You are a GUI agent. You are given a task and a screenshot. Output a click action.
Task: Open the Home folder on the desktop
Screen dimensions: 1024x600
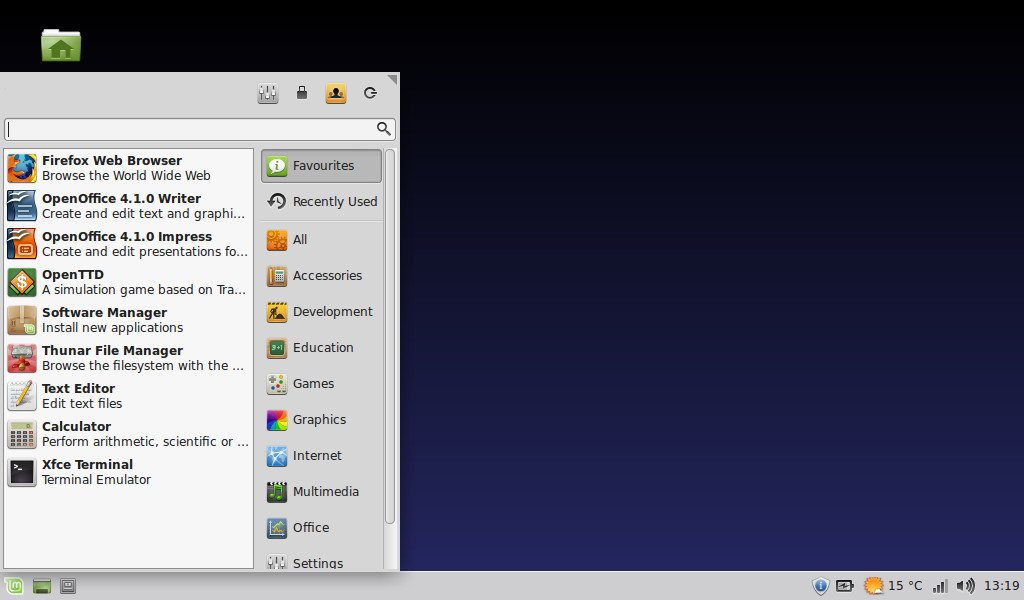60,44
